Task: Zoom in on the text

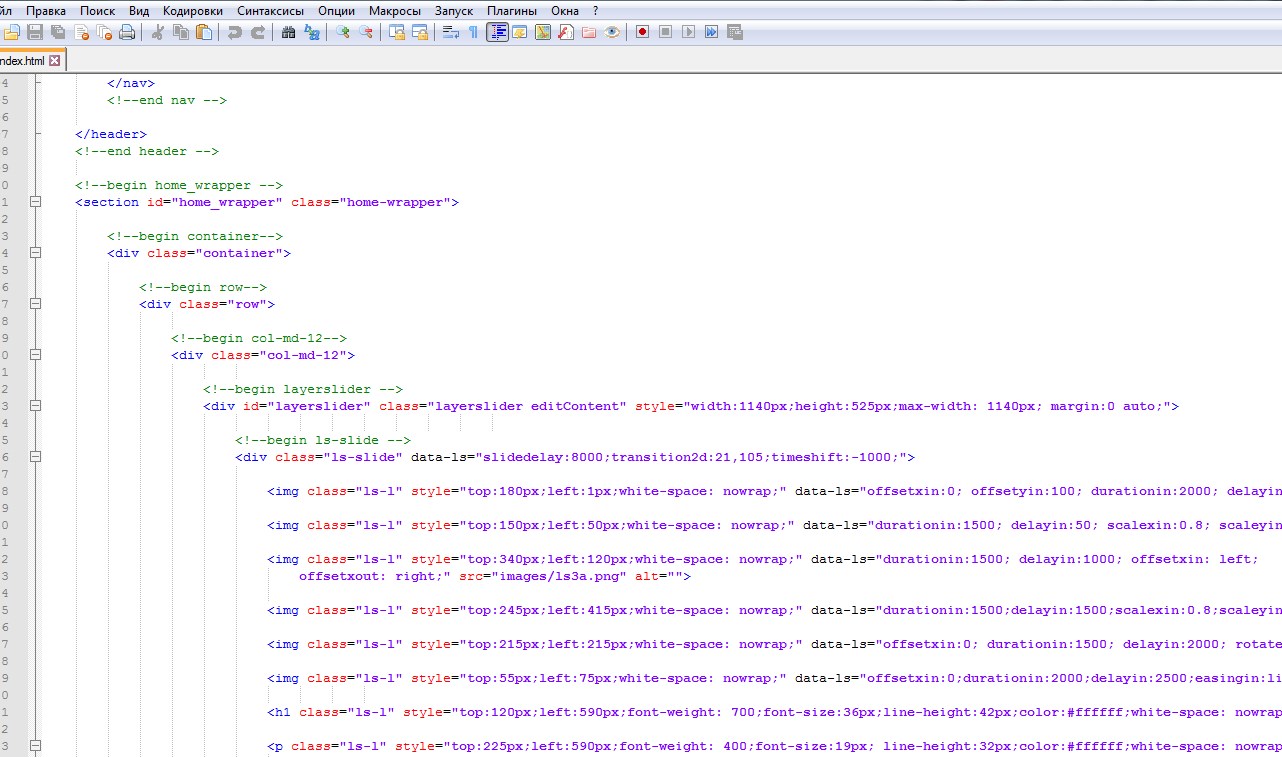Action: click(342, 31)
